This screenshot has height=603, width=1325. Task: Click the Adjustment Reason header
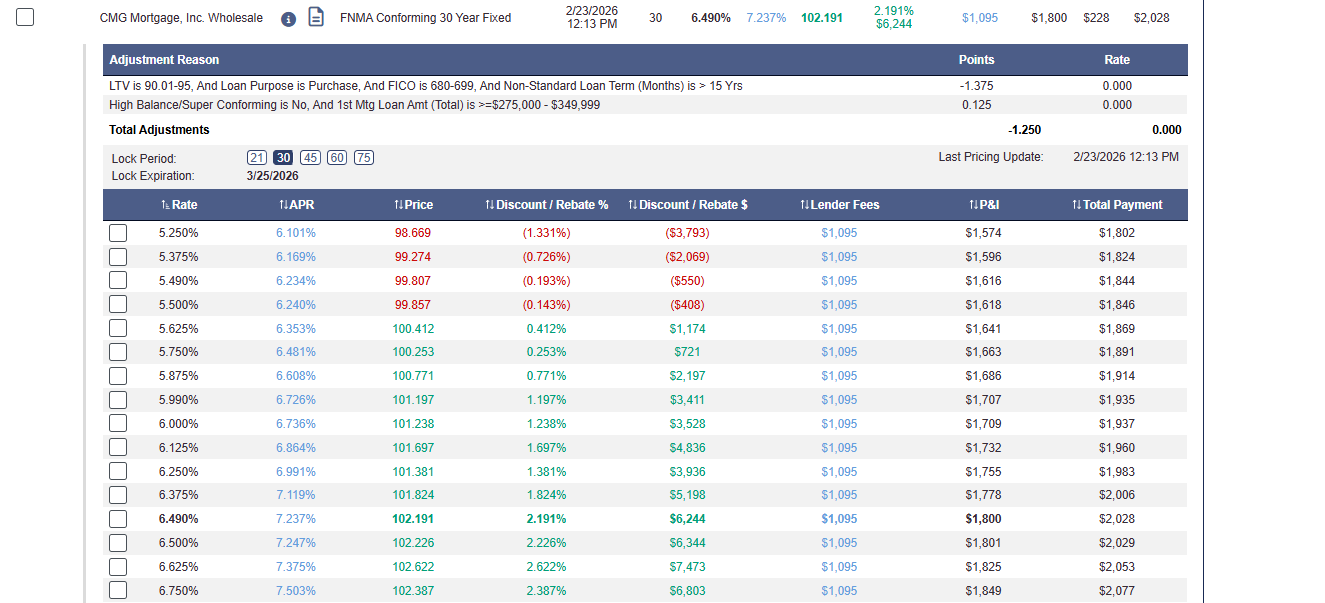click(x=164, y=60)
